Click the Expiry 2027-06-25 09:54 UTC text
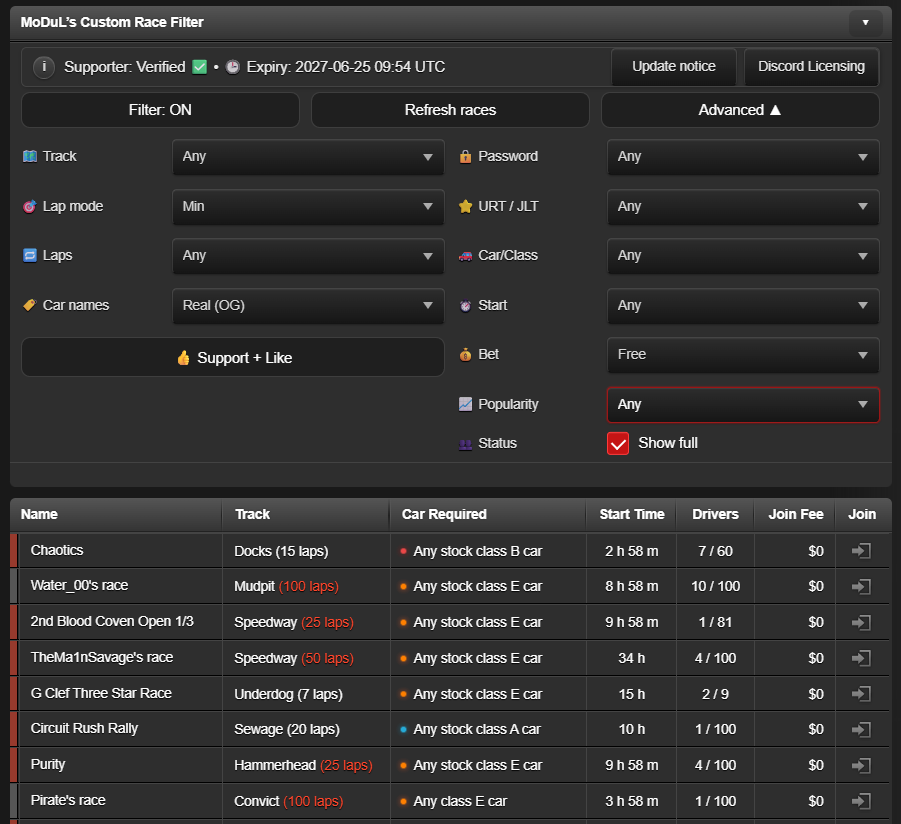Image resolution: width=901 pixels, height=824 pixels. [x=346, y=67]
